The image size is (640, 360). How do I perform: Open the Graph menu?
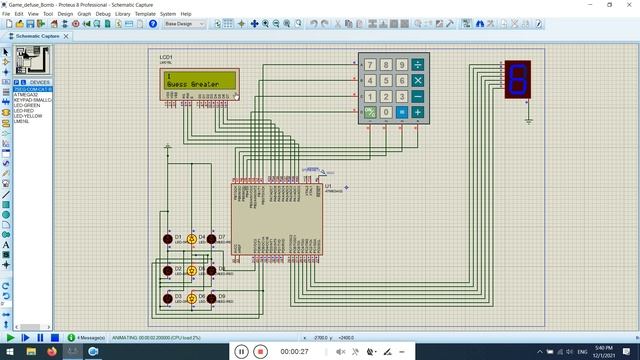[x=84, y=14]
